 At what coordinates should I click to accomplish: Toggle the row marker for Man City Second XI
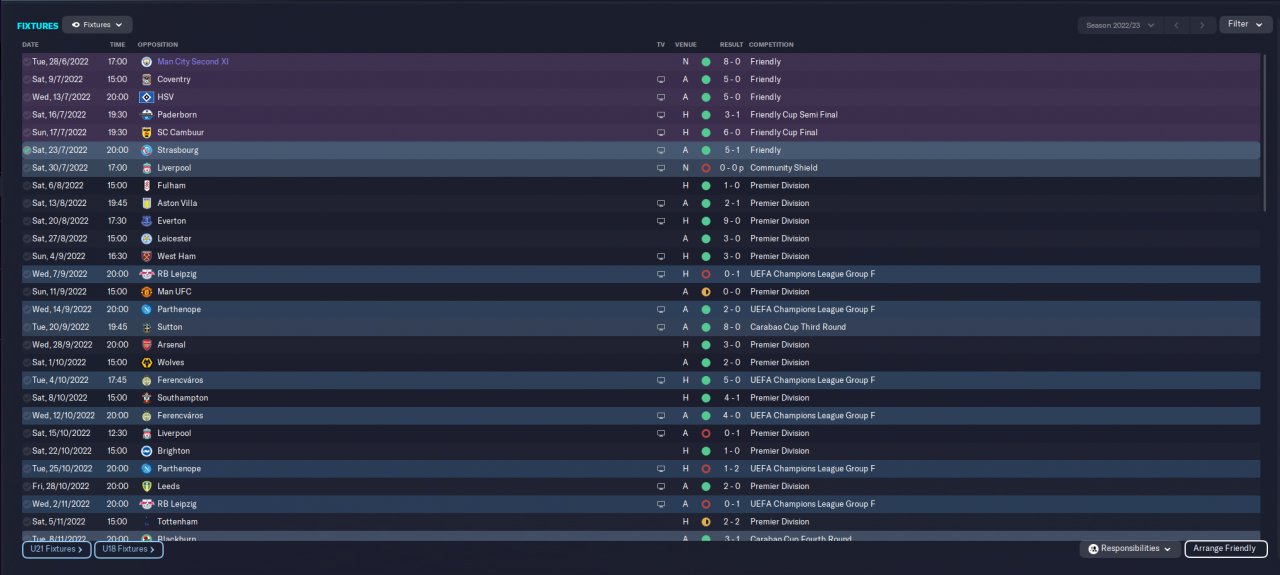tap(27, 62)
